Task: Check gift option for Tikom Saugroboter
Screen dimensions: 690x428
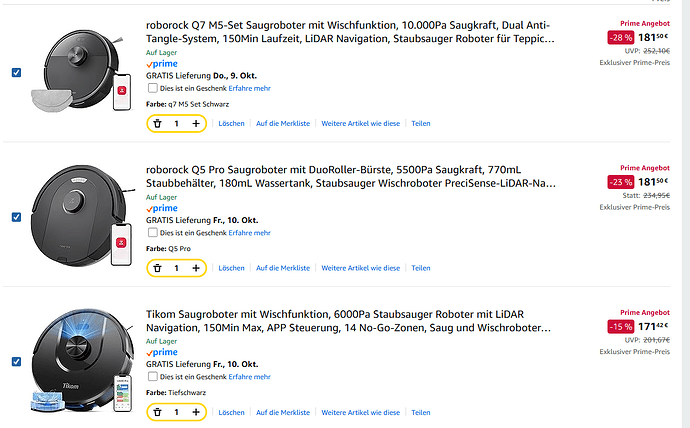Action: 152,376
